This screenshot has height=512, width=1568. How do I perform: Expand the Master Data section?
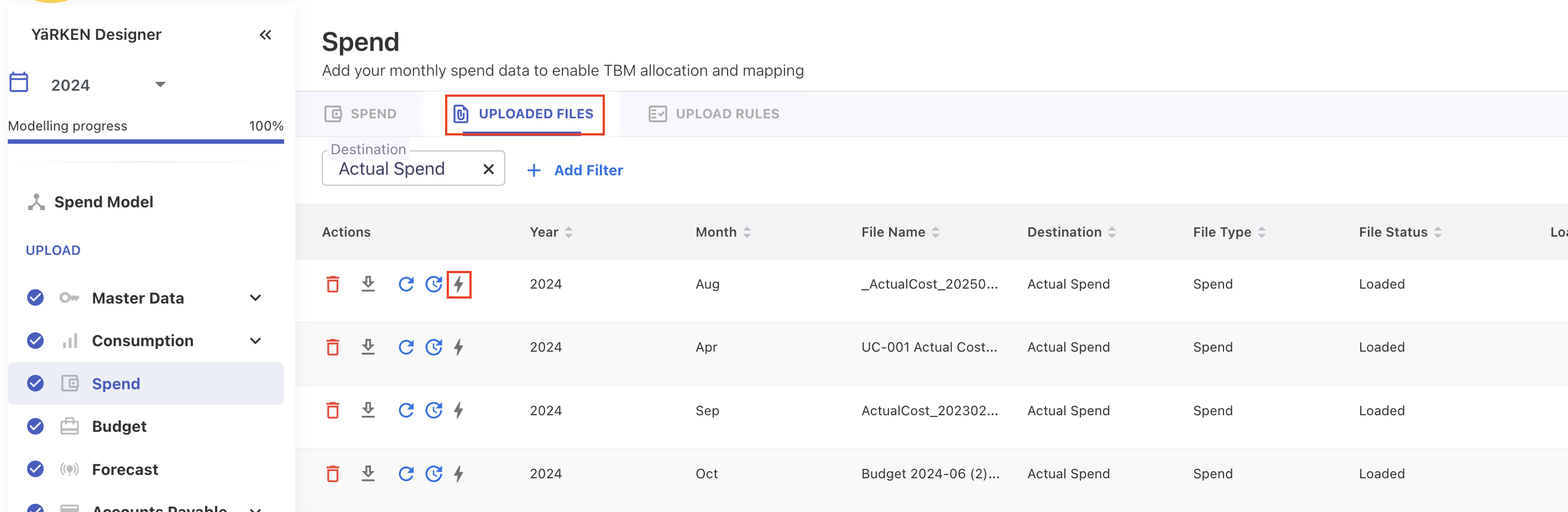click(x=255, y=297)
